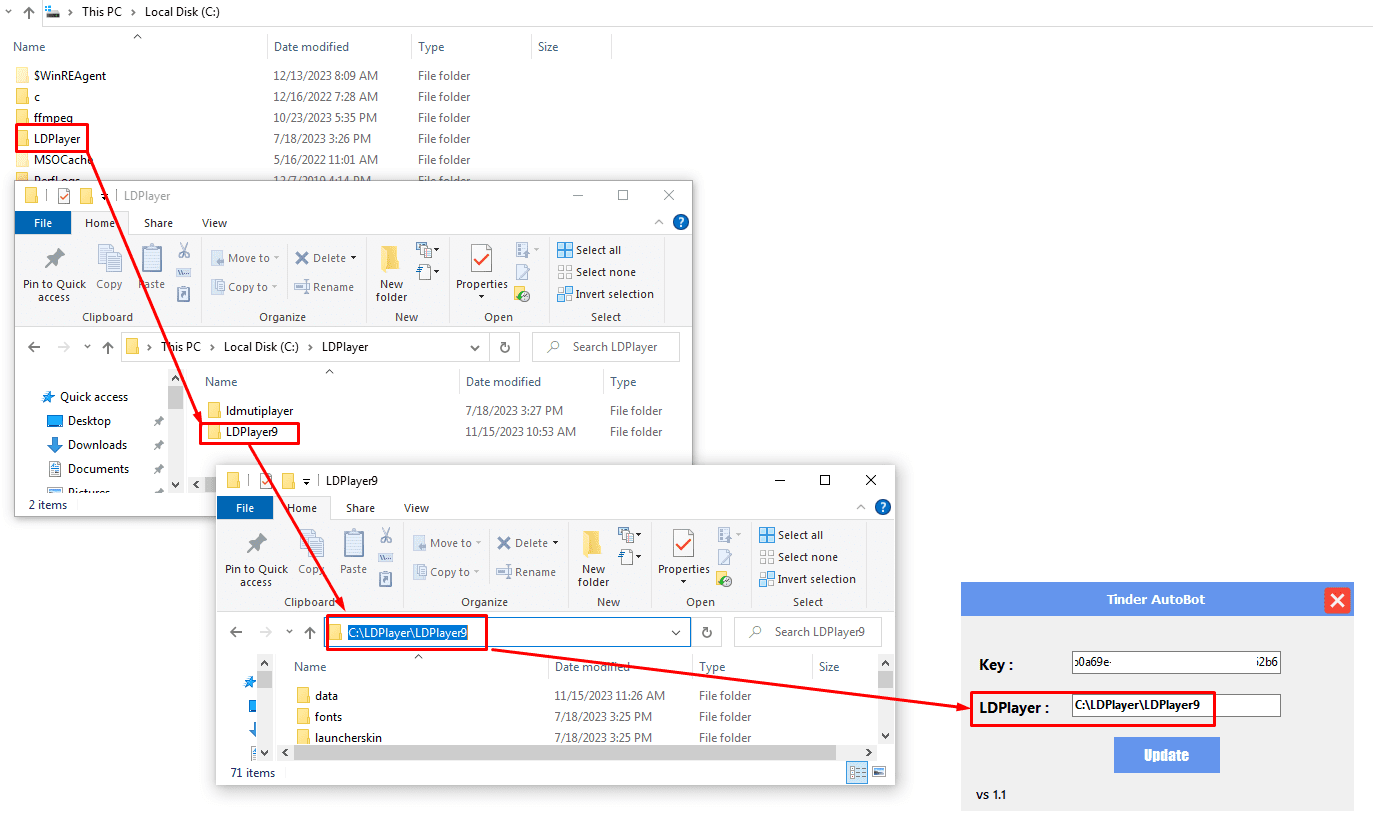Collapse the ribbon in the LDPlayer9 window

point(863,508)
